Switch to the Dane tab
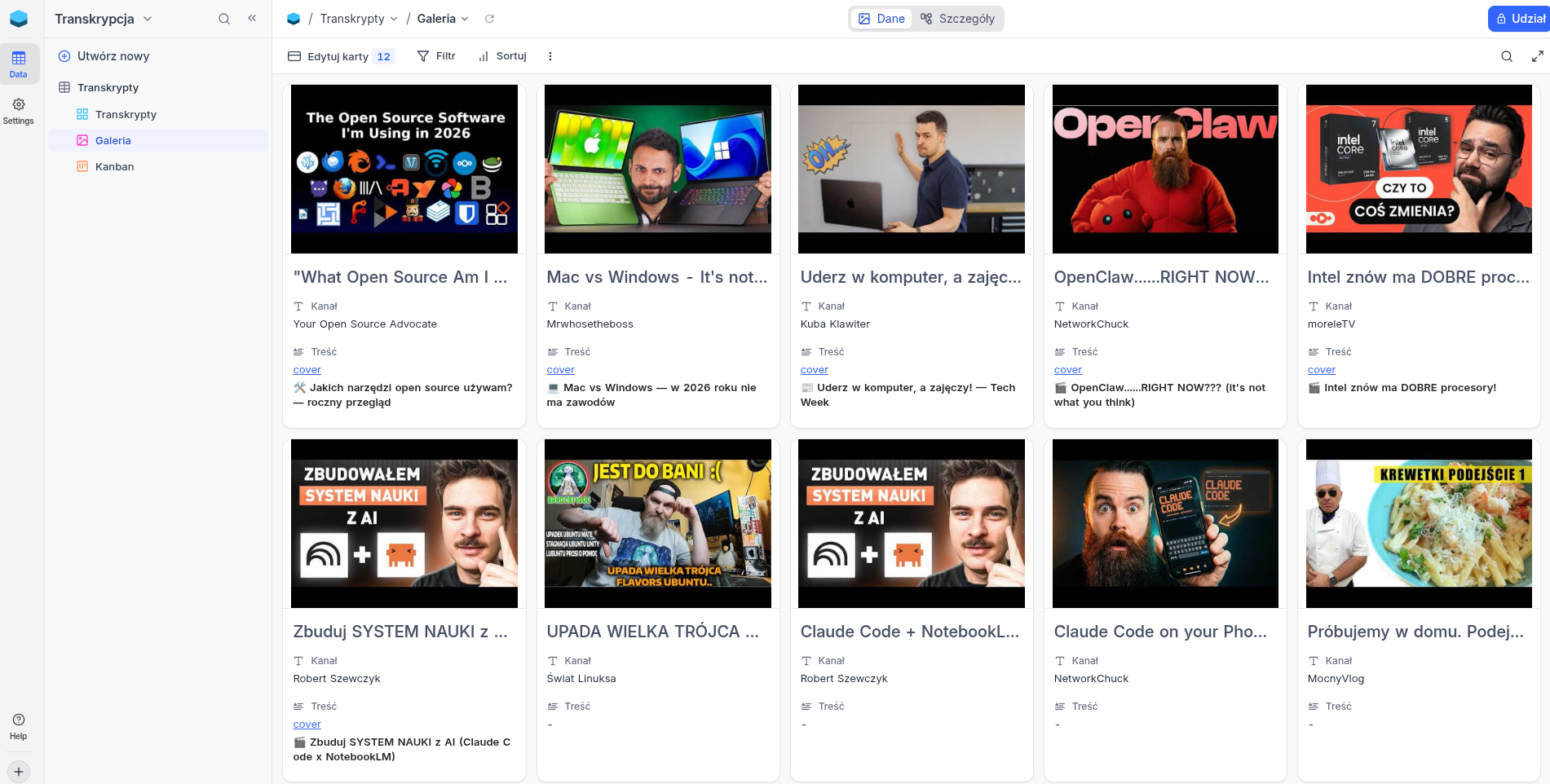Image resolution: width=1550 pixels, height=784 pixels. point(881,19)
